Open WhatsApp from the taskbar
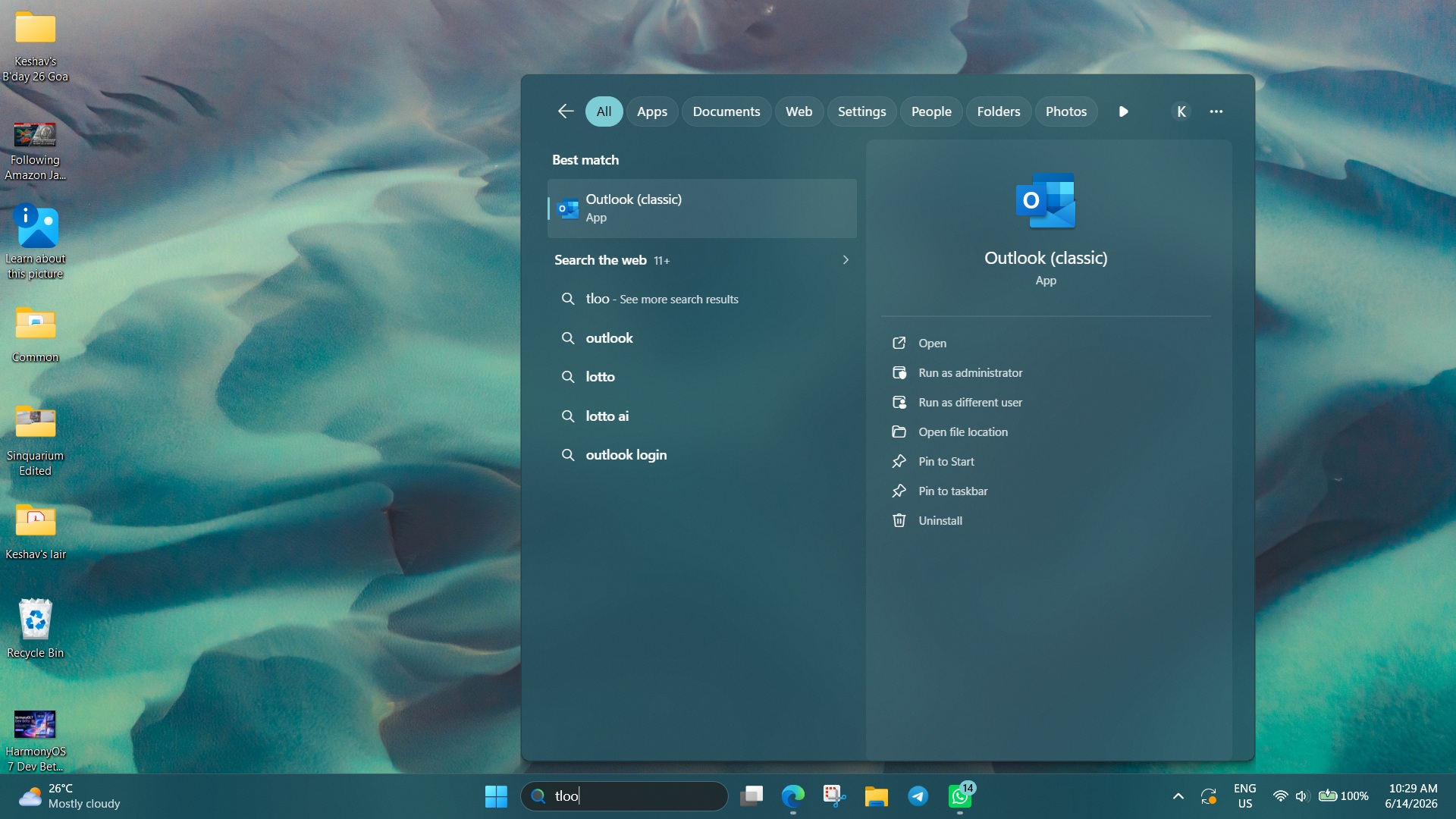This screenshot has height=819, width=1456. 960,796
